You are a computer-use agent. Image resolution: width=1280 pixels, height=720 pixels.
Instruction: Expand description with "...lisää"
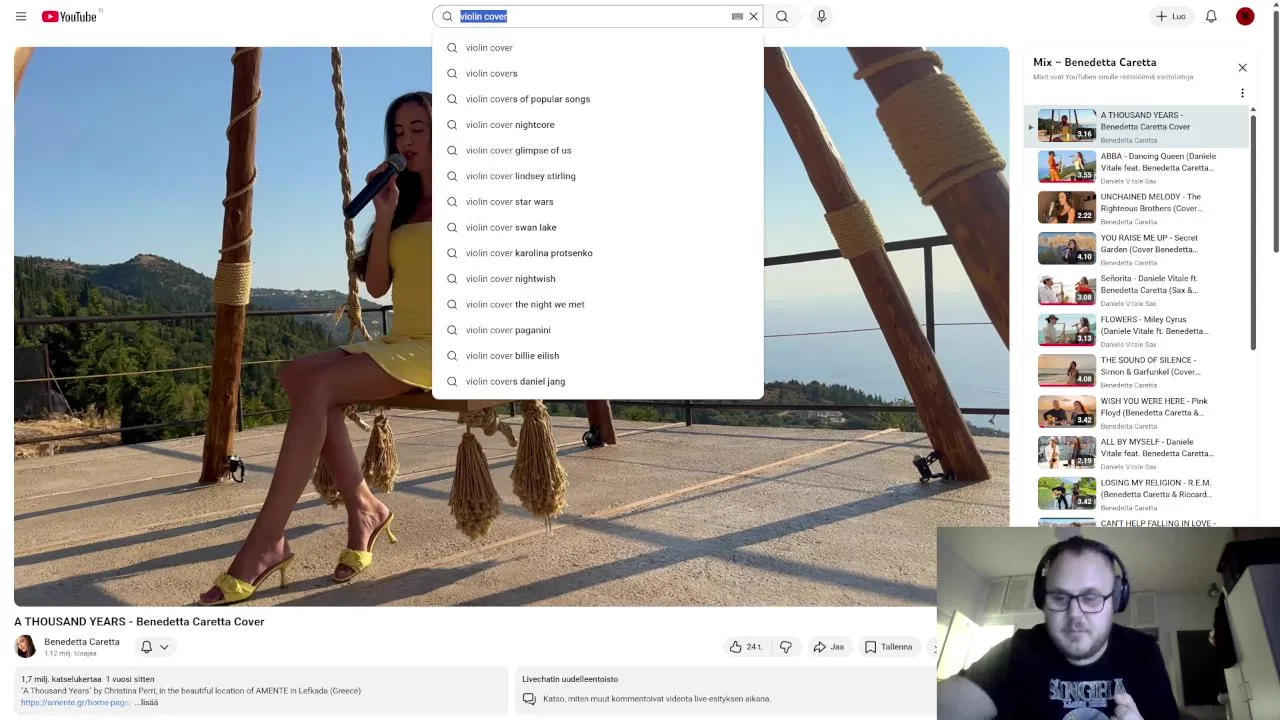(x=146, y=702)
